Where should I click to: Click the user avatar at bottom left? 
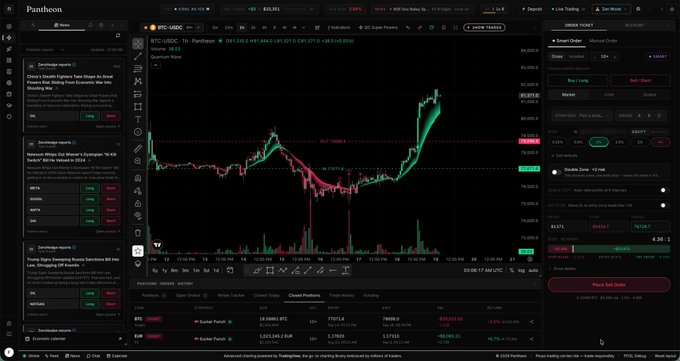click(x=9, y=352)
